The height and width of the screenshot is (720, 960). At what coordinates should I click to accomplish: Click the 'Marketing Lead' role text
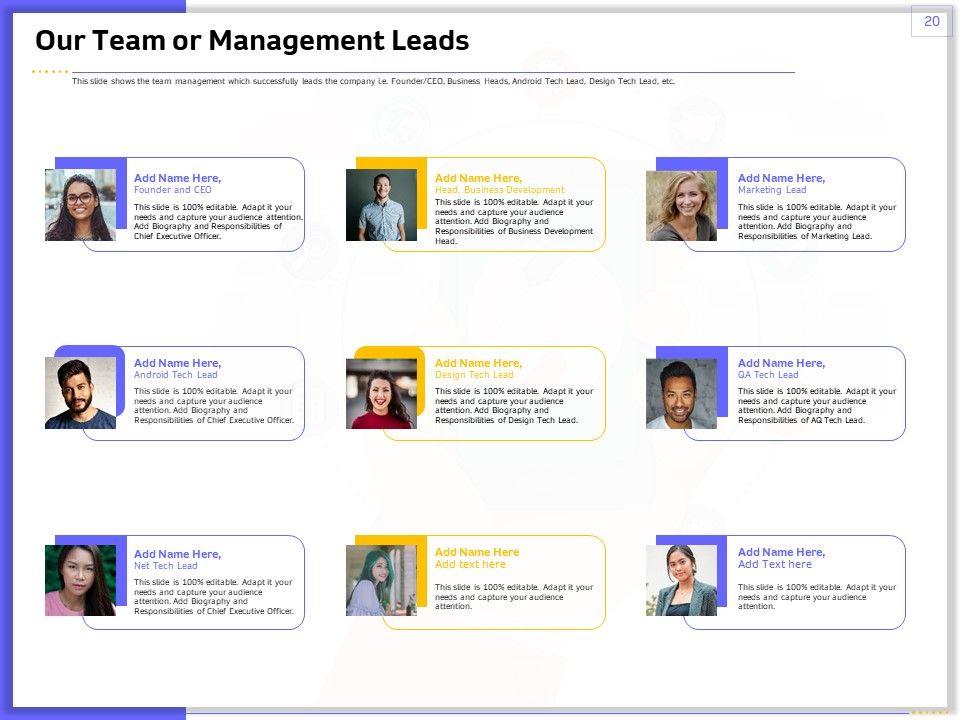771,190
